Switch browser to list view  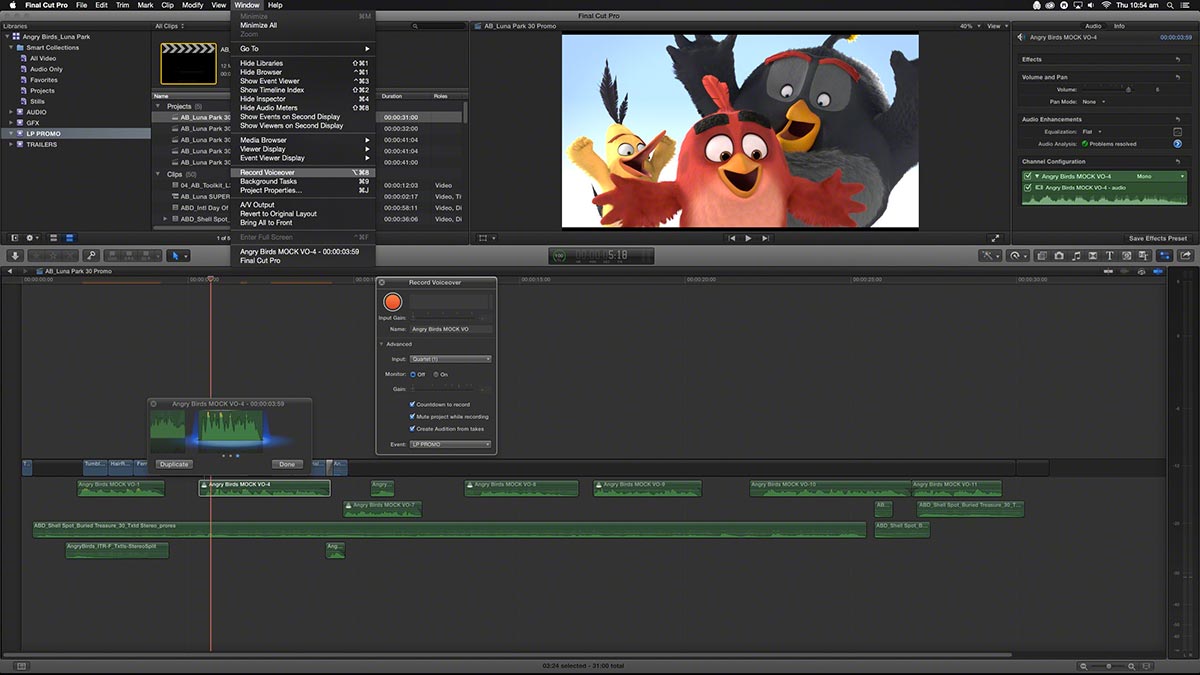pos(69,238)
